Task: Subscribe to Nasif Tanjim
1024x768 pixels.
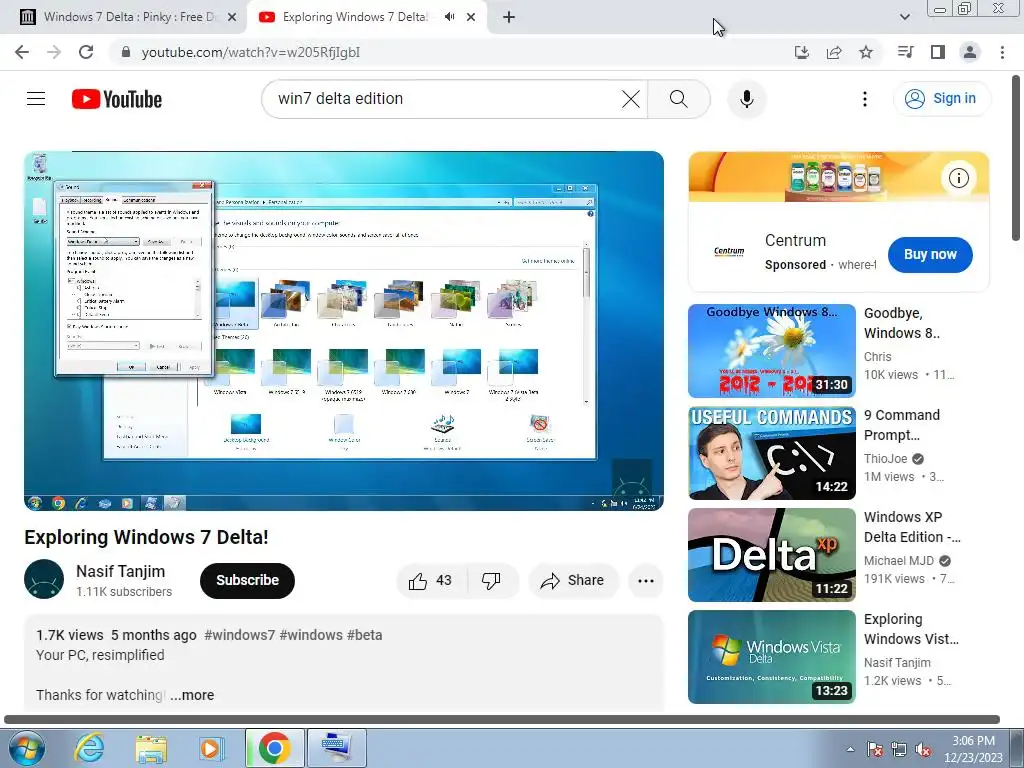Action: 248,581
